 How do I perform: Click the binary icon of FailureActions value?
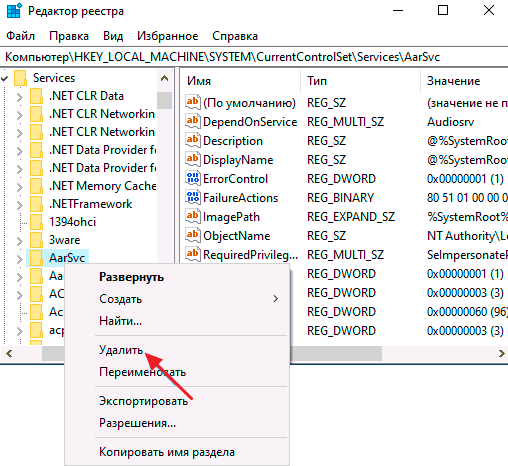point(193,197)
